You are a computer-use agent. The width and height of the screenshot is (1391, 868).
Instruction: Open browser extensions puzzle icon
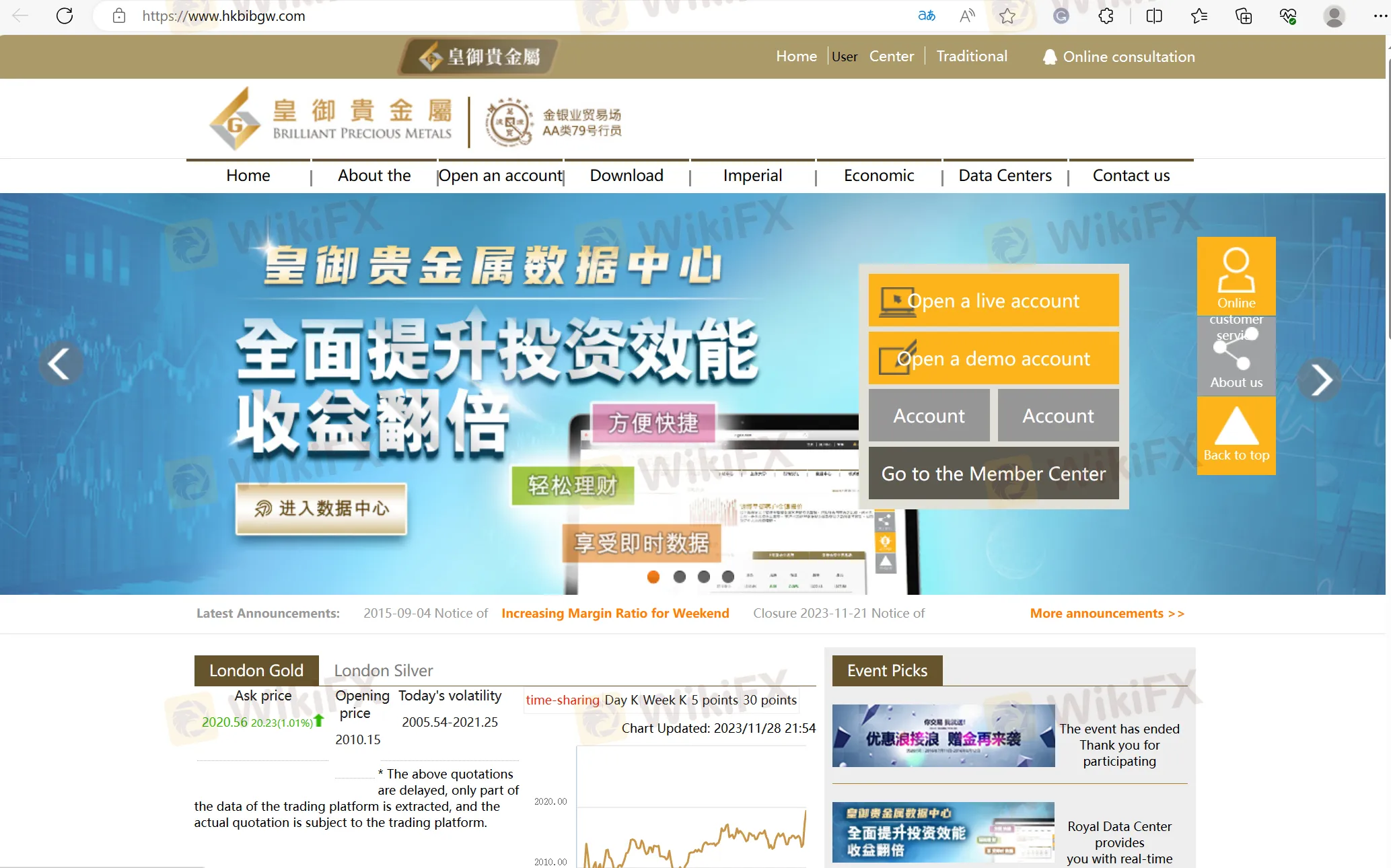tap(1106, 16)
